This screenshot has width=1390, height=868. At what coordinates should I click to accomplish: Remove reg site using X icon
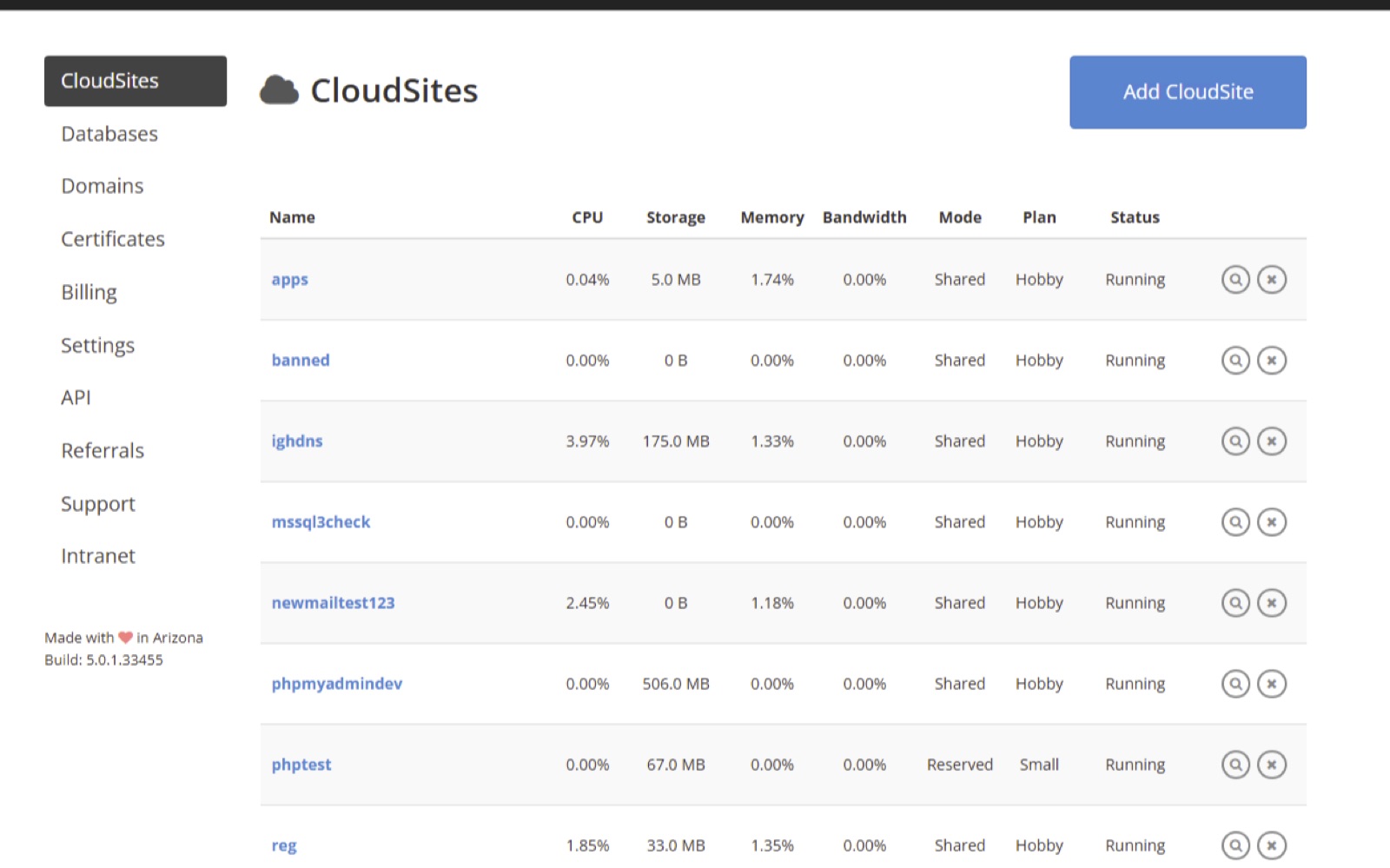click(x=1272, y=845)
